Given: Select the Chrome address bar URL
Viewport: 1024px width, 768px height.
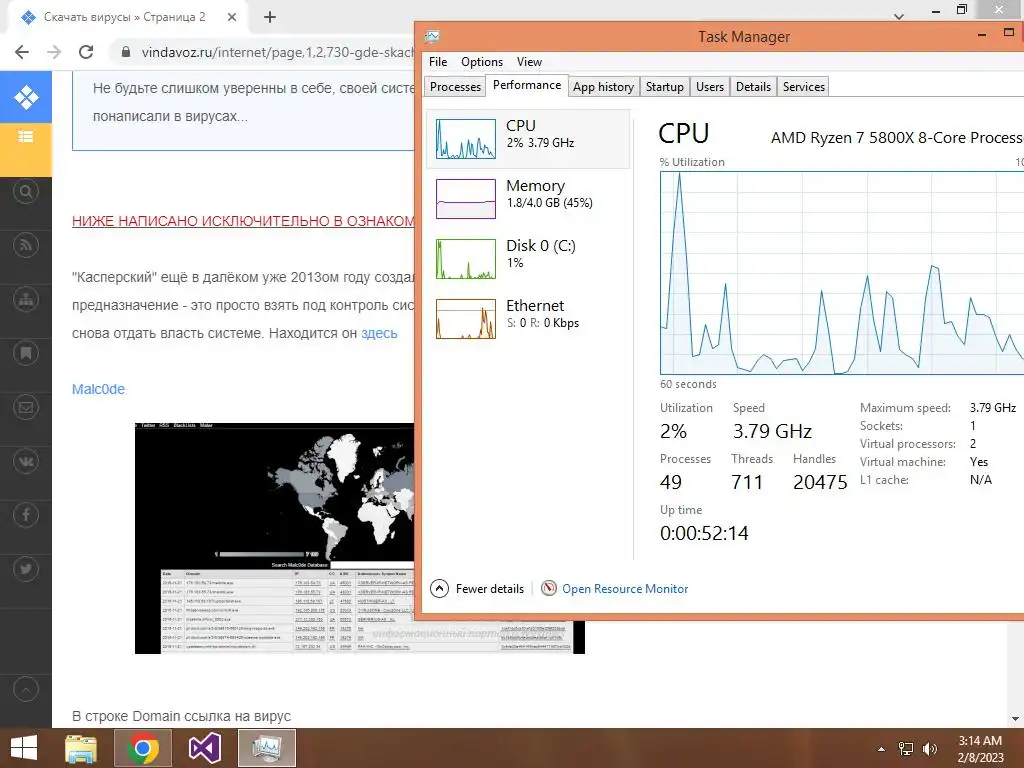Looking at the screenshot, I should point(277,52).
